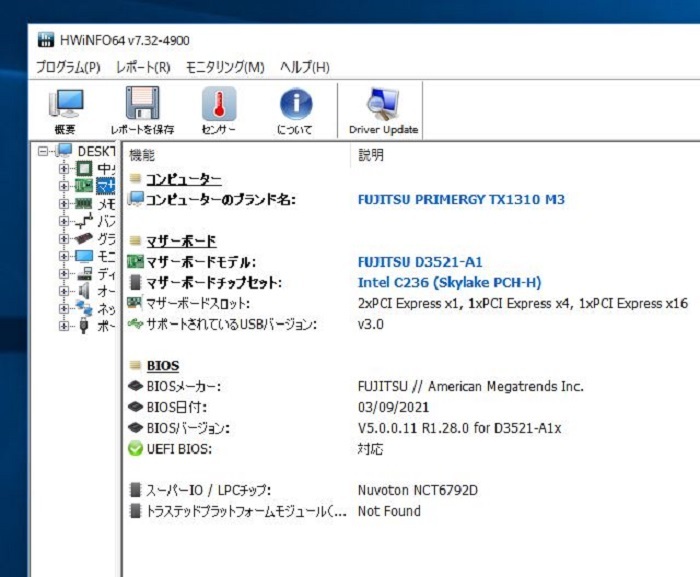Open the 概要 summary toolbar icon
The width and height of the screenshot is (700, 577).
pos(66,104)
